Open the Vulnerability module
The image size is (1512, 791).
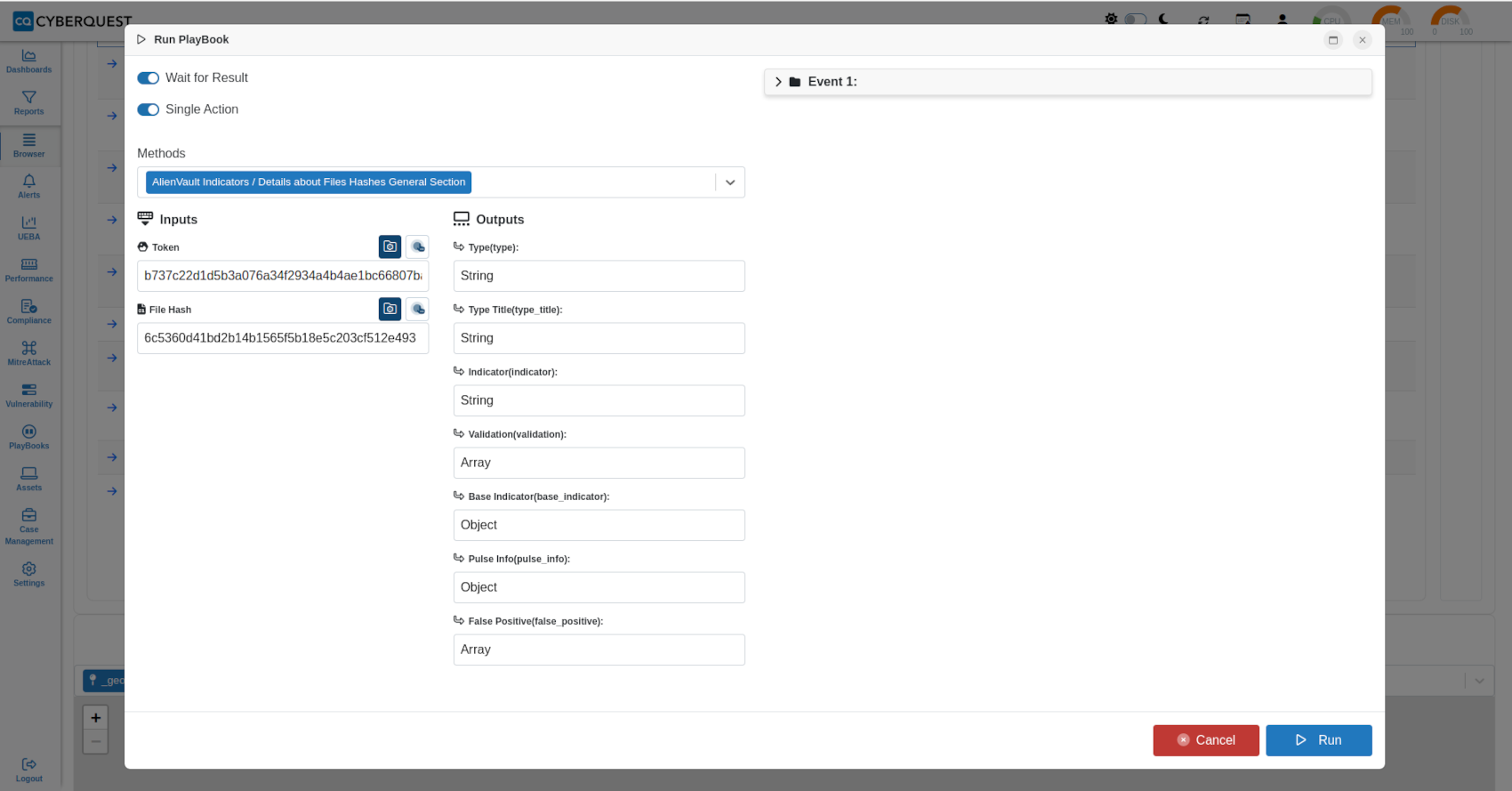pos(29,396)
